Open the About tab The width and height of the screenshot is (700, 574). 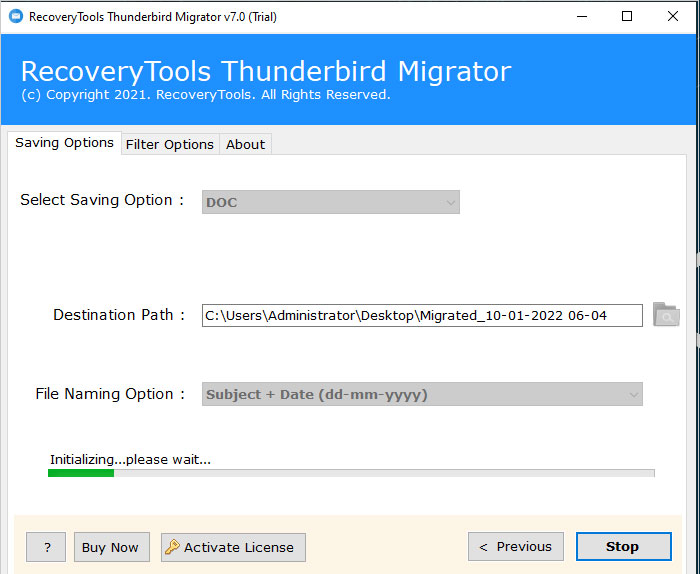click(x=245, y=145)
